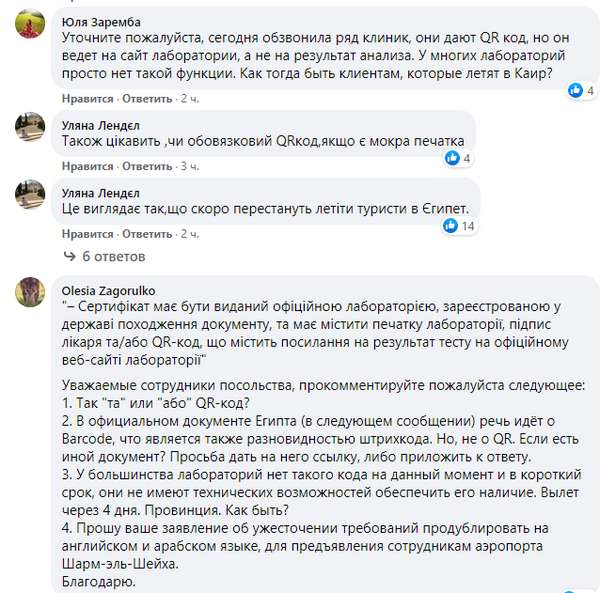Image resolution: width=600 pixels, height=593 pixels.
Task: Click the 3 ч. comment timestamp
Action: tap(190, 166)
